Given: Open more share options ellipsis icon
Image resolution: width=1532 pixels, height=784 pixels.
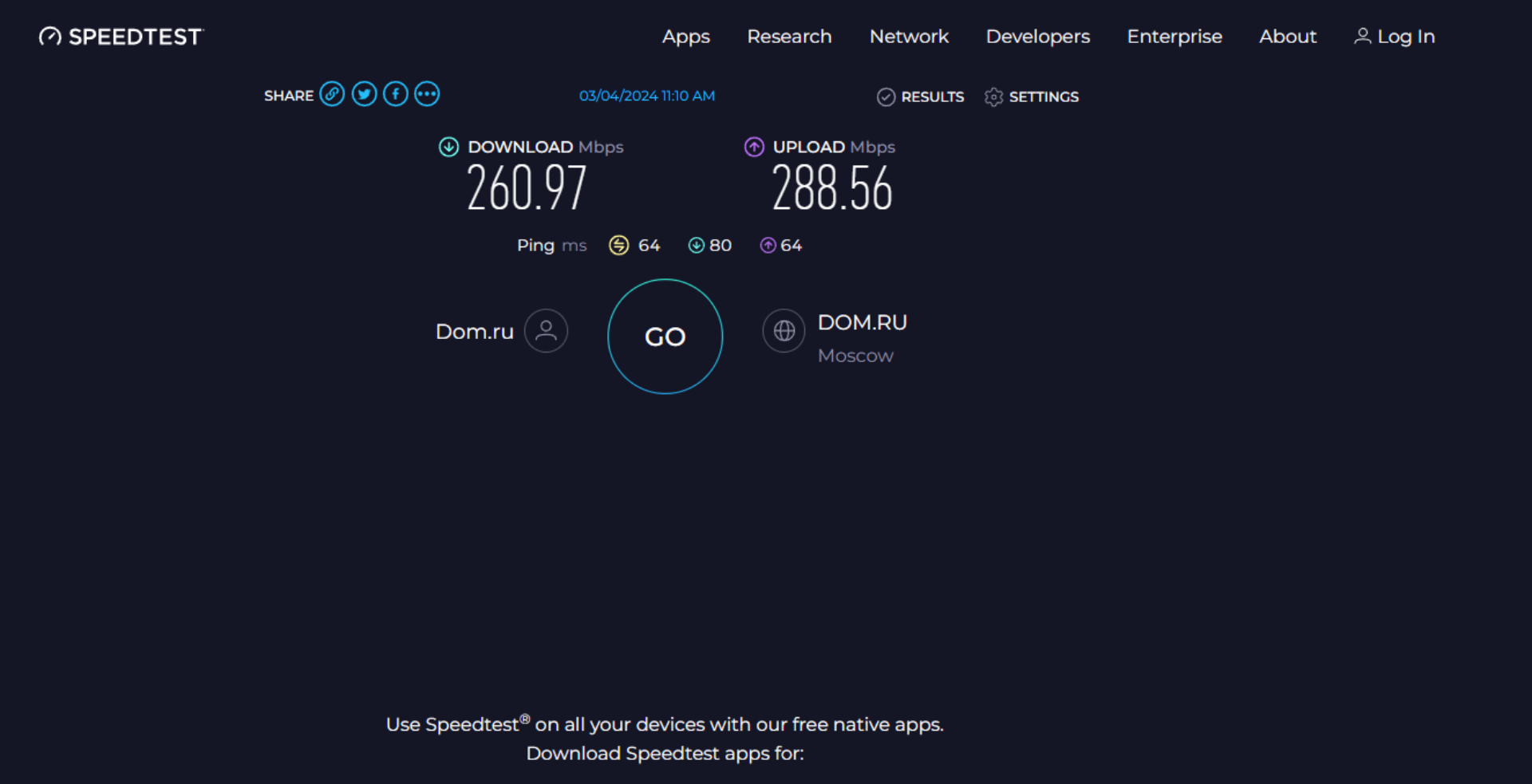Looking at the screenshot, I should (427, 94).
